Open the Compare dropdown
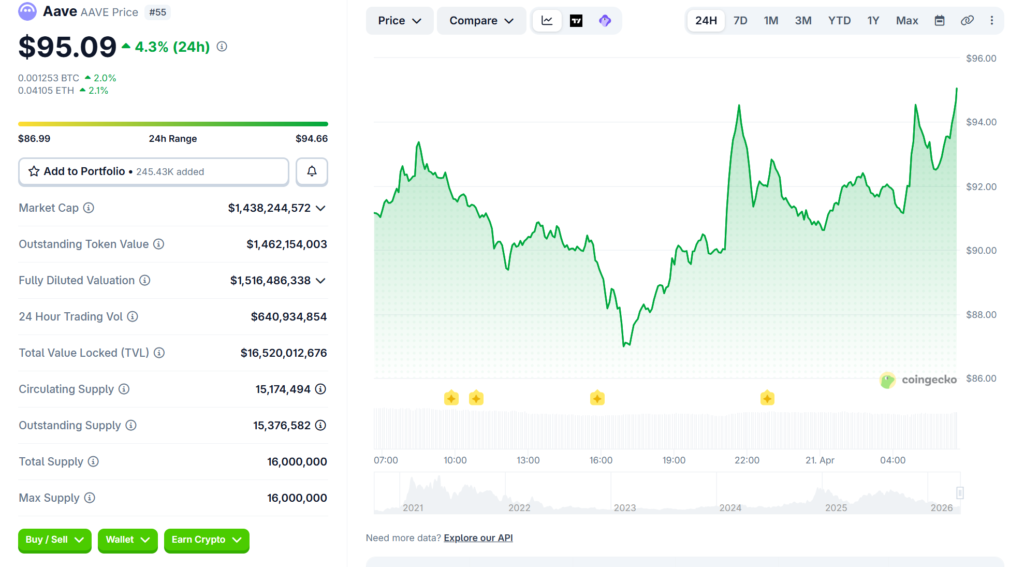The height and width of the screenshot is (567, 1024). pos(481,21)
